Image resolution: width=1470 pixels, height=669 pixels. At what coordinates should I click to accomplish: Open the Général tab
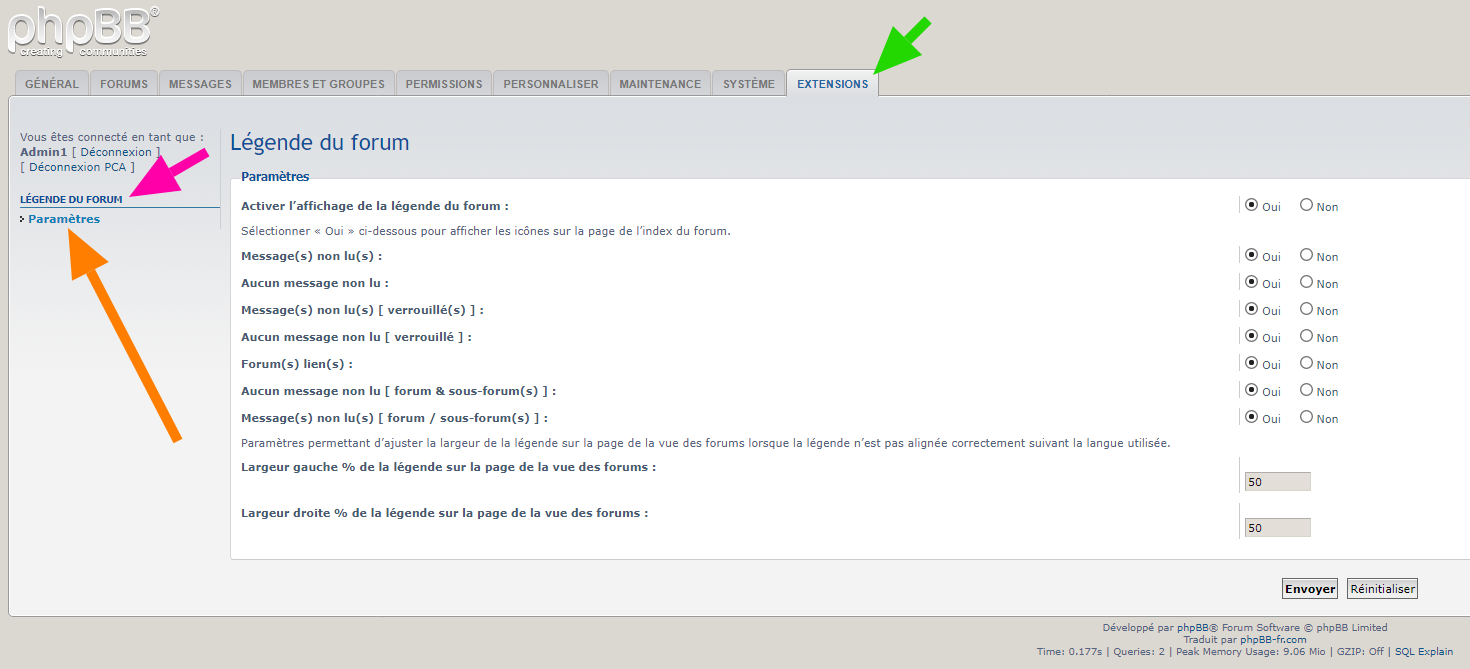point(52,84)
